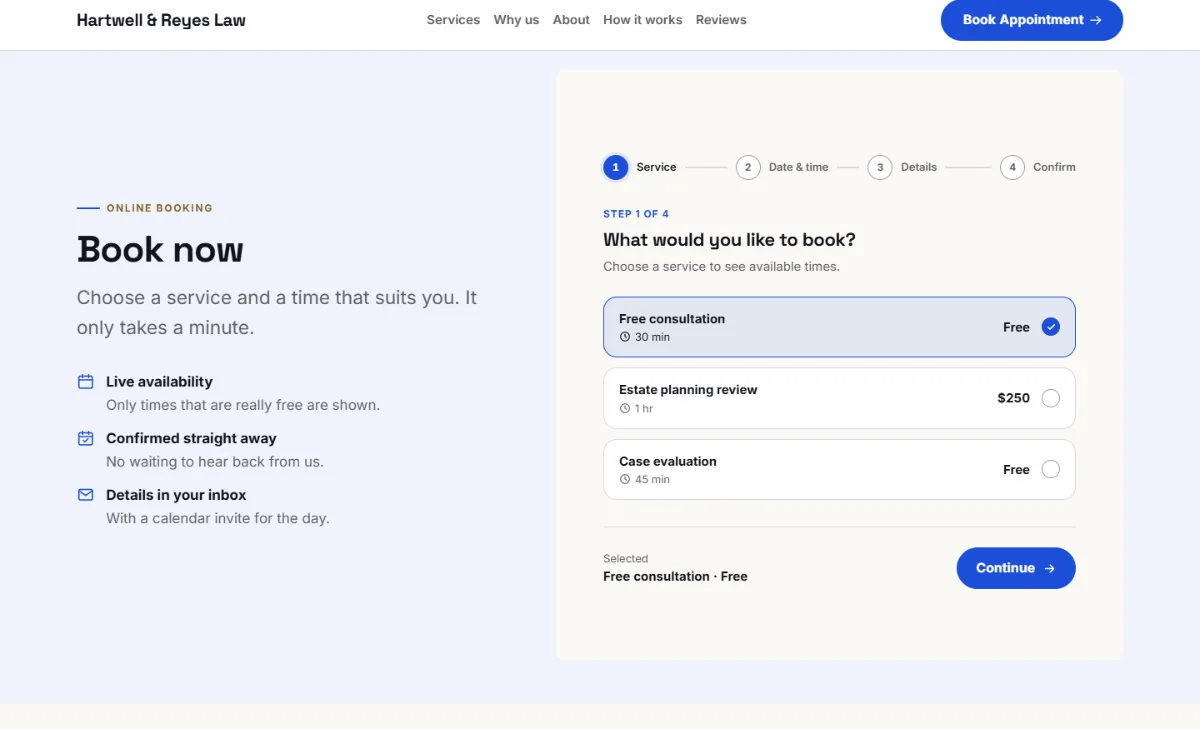Open the Services nav link
This screenshot has width=1200, height=729.
coord(453,20)
